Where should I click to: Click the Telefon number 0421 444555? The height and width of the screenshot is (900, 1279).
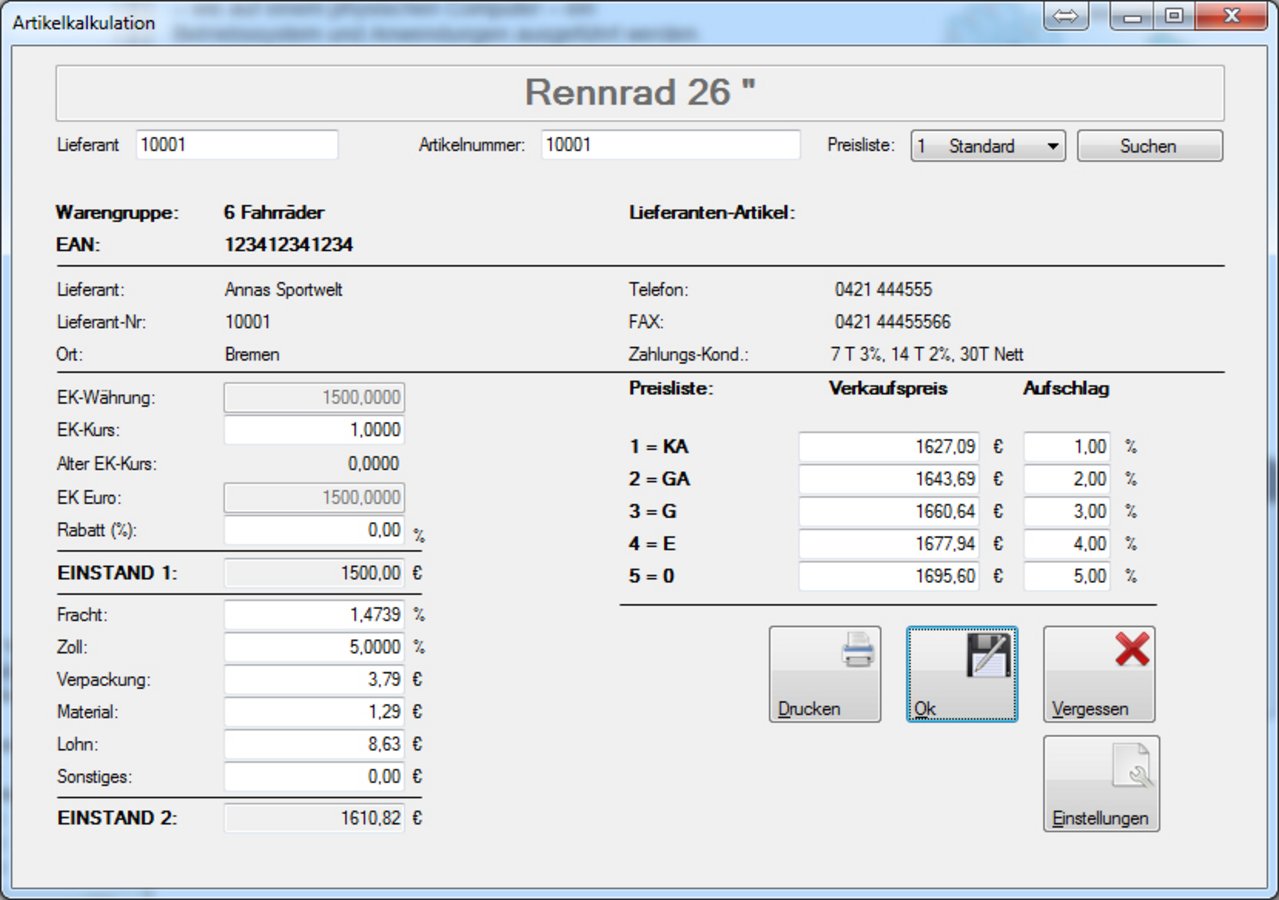[883, 290]
